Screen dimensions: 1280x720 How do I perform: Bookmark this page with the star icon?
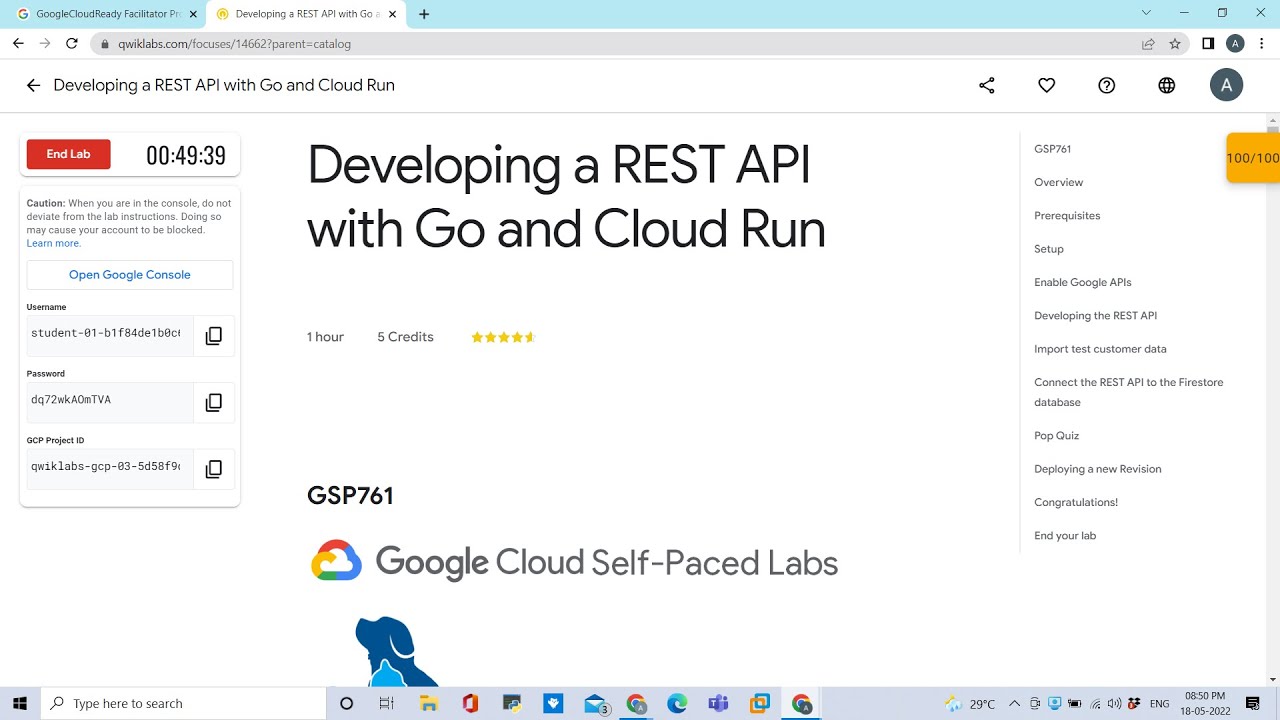[1175, 44]
